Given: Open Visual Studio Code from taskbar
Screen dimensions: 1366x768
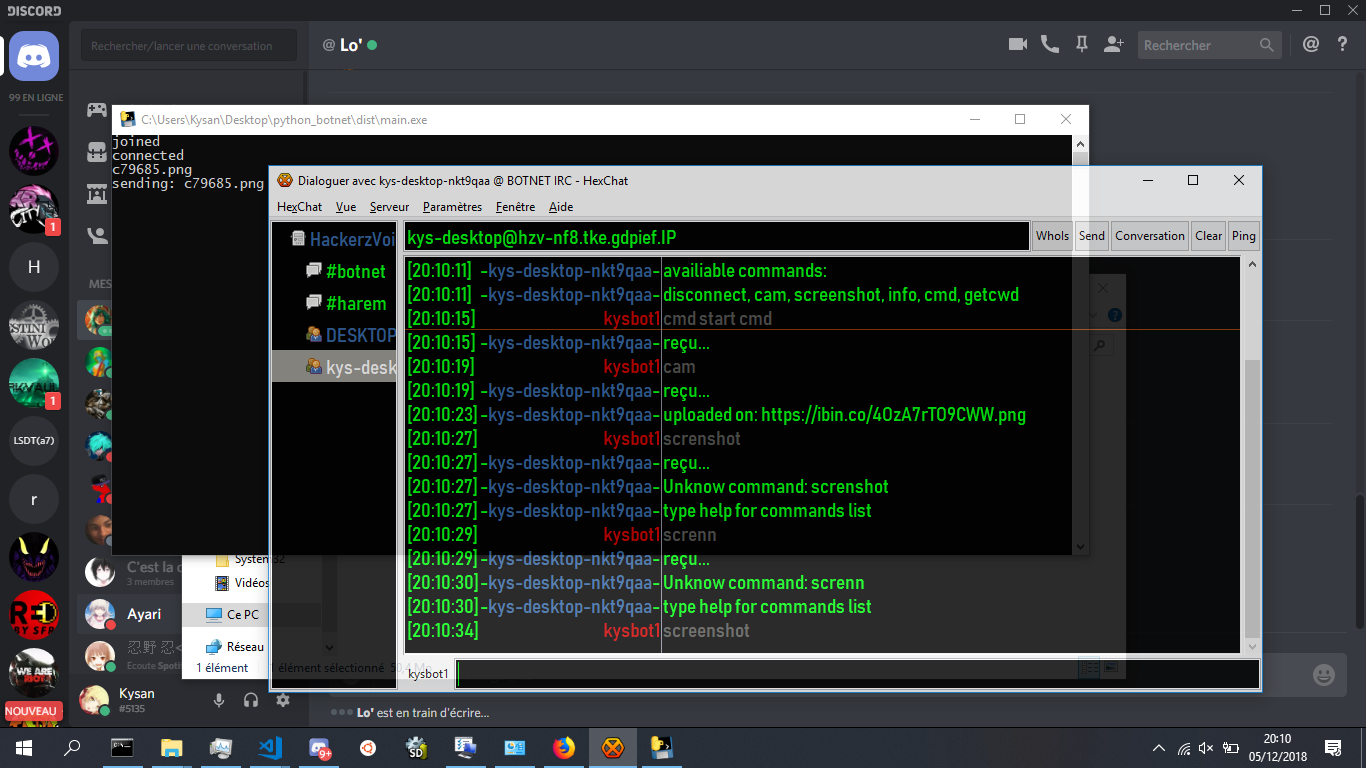Looking at the screenshot, I should (269, 747).
